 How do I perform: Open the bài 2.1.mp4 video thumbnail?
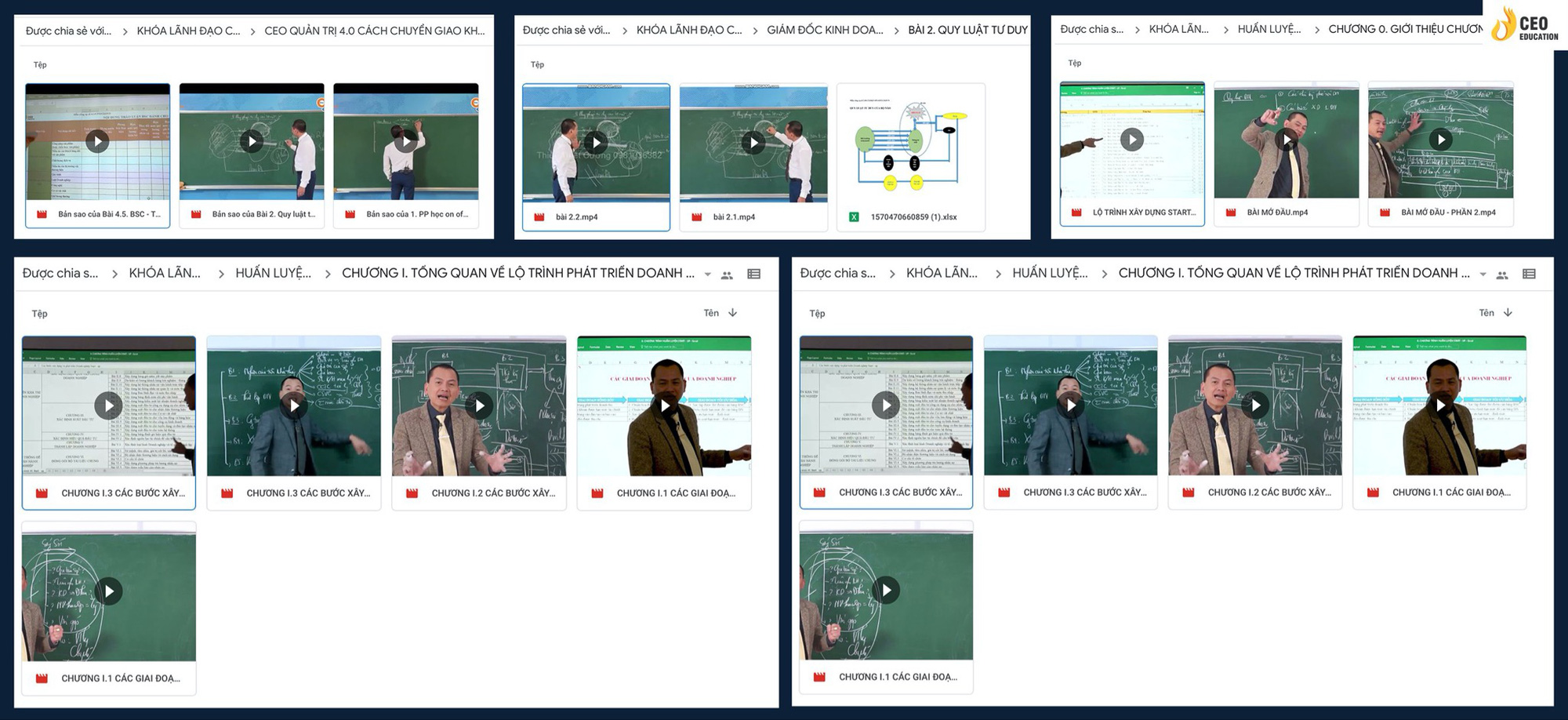pyautogui.click(x=753, y=142)
